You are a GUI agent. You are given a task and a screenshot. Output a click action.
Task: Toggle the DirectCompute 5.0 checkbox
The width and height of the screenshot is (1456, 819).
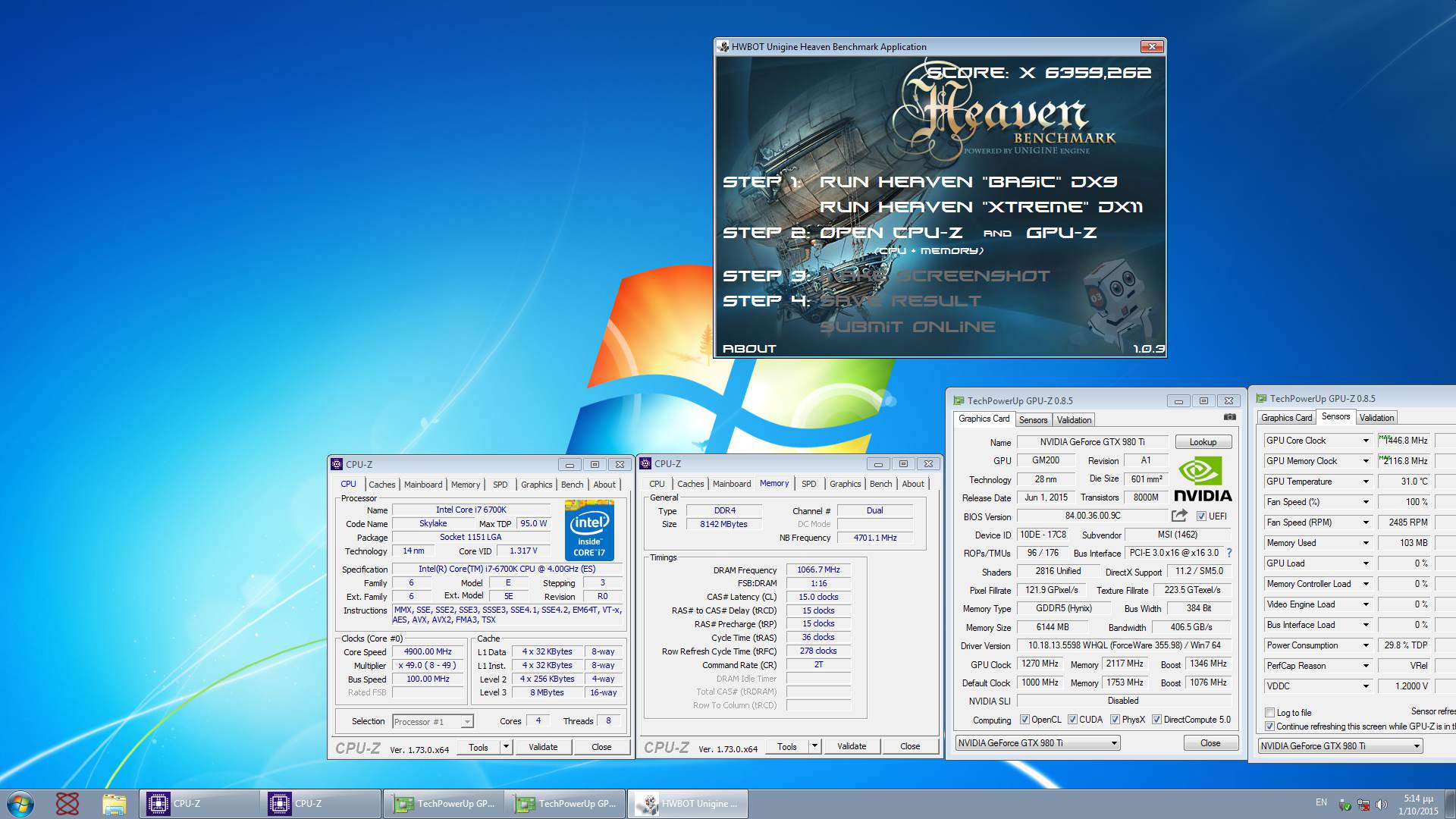1156,720
